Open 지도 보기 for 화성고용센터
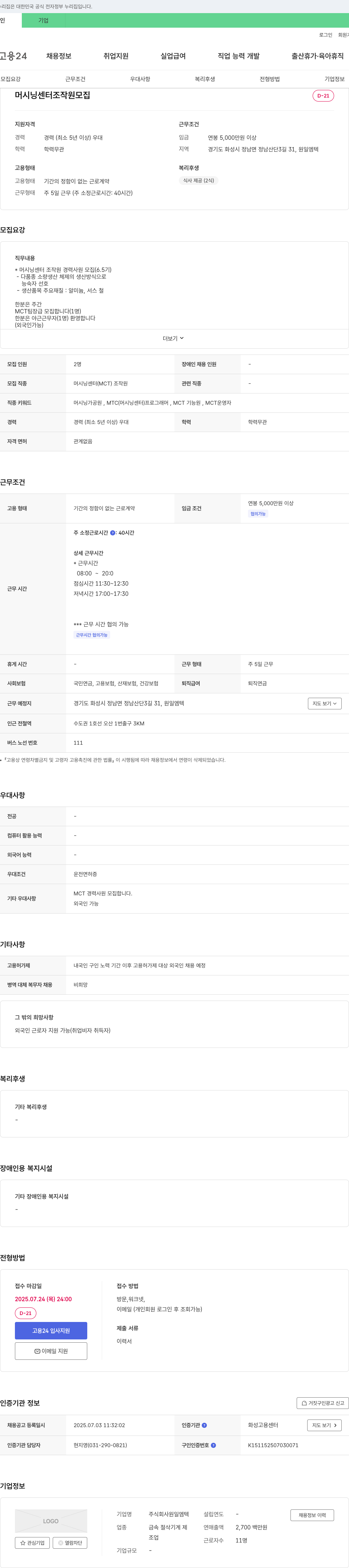 click(x=325, y=1425)
